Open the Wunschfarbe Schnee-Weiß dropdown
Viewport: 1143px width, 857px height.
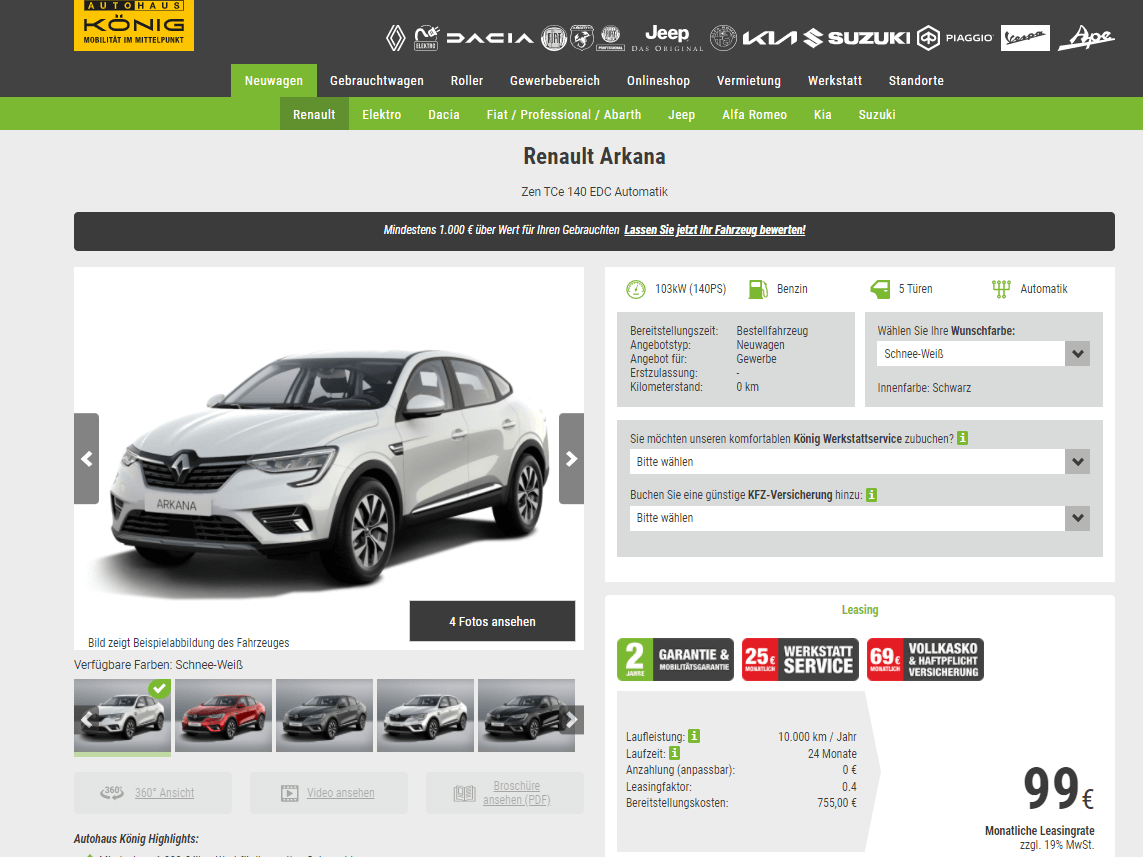pyautogui.click(x=983, y=354)
